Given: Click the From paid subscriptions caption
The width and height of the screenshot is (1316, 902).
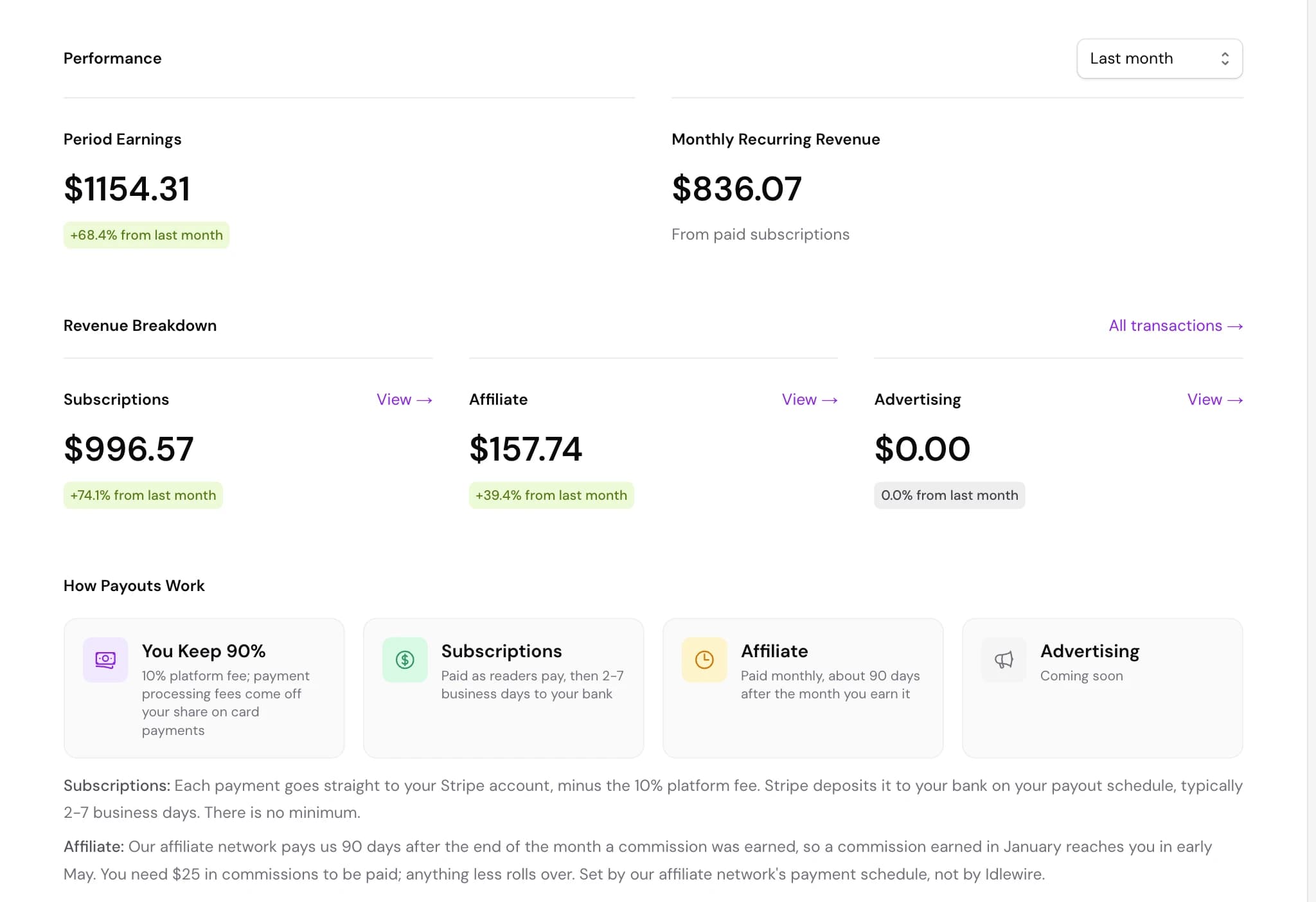Looking at the screenshot, I should pos(760,234).
